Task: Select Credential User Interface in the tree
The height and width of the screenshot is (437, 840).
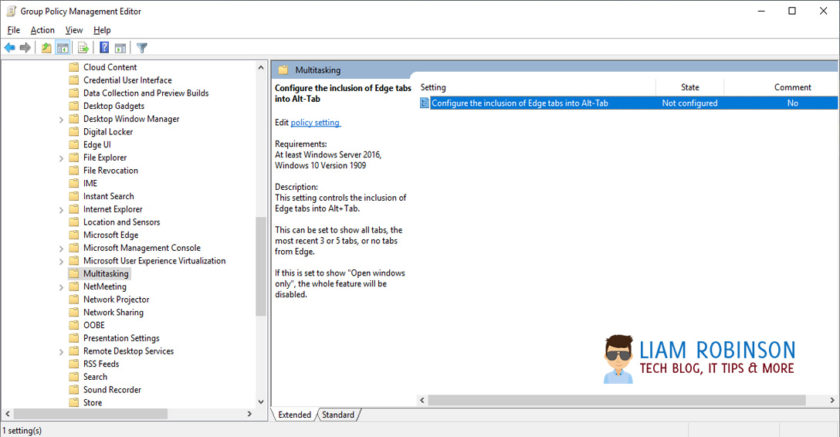Action: [128, 80]
